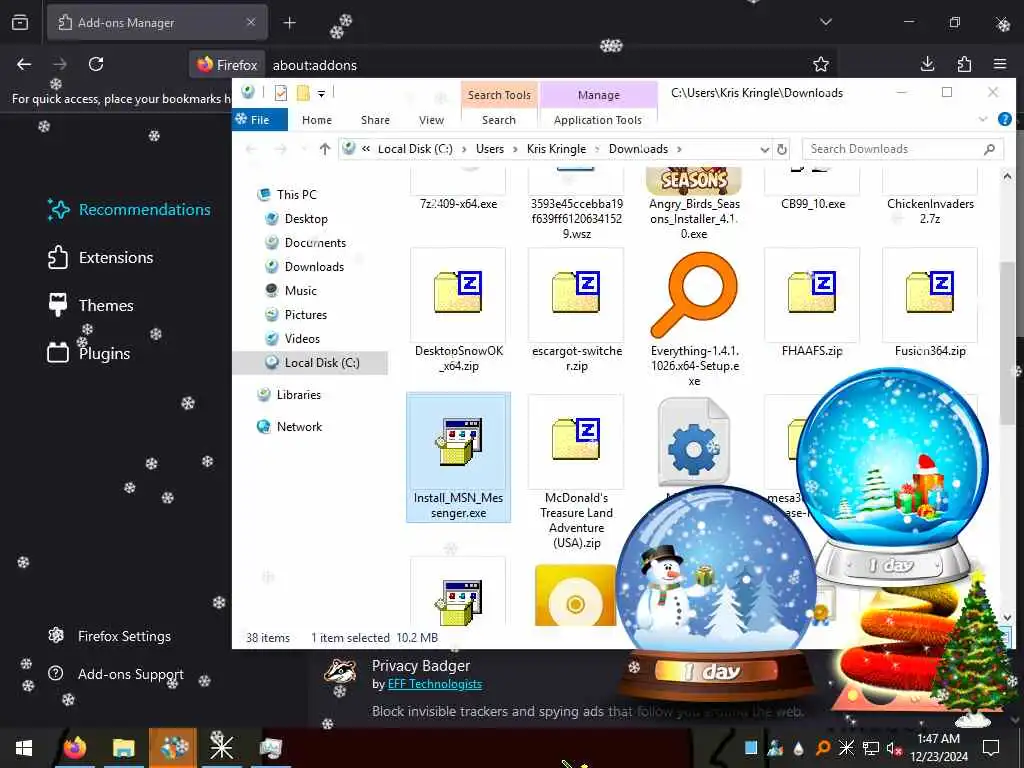
Task: Select Everything-1.4.1.1026.x64-Setup.exe file
Action: (x=694, y=319)
